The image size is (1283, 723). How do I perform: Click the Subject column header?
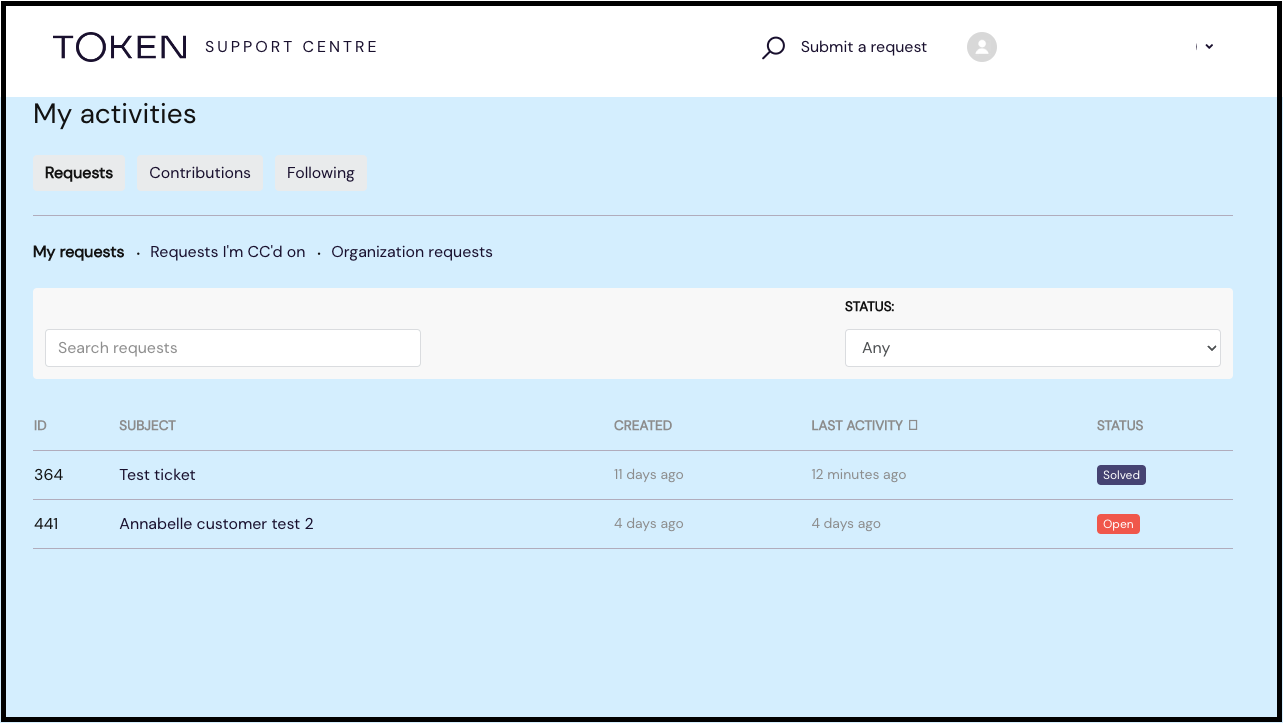tap(147, 425)
